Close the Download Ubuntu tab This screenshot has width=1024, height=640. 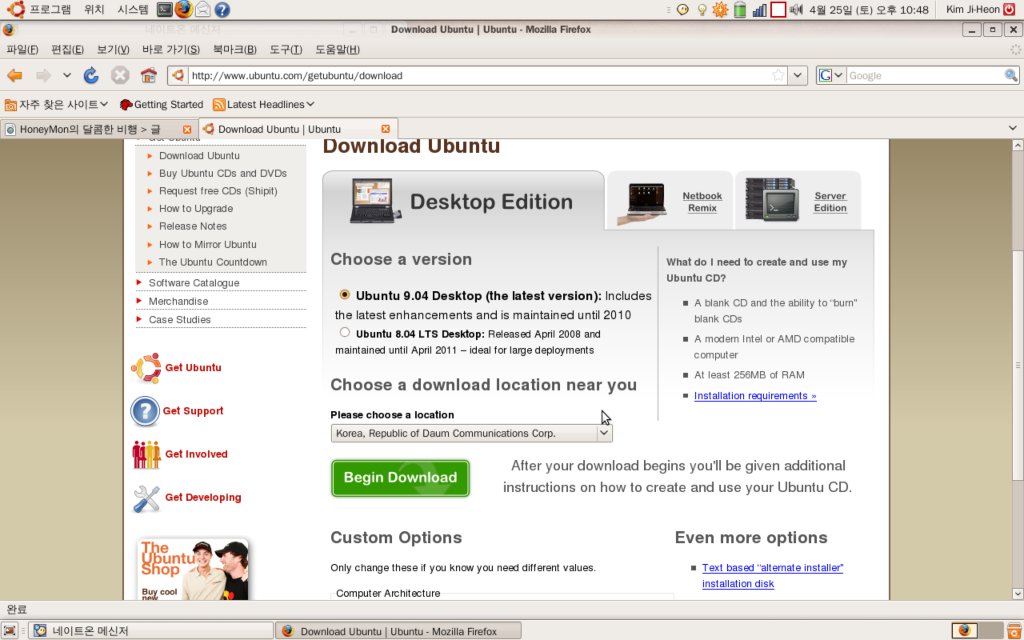click(385, 129)
